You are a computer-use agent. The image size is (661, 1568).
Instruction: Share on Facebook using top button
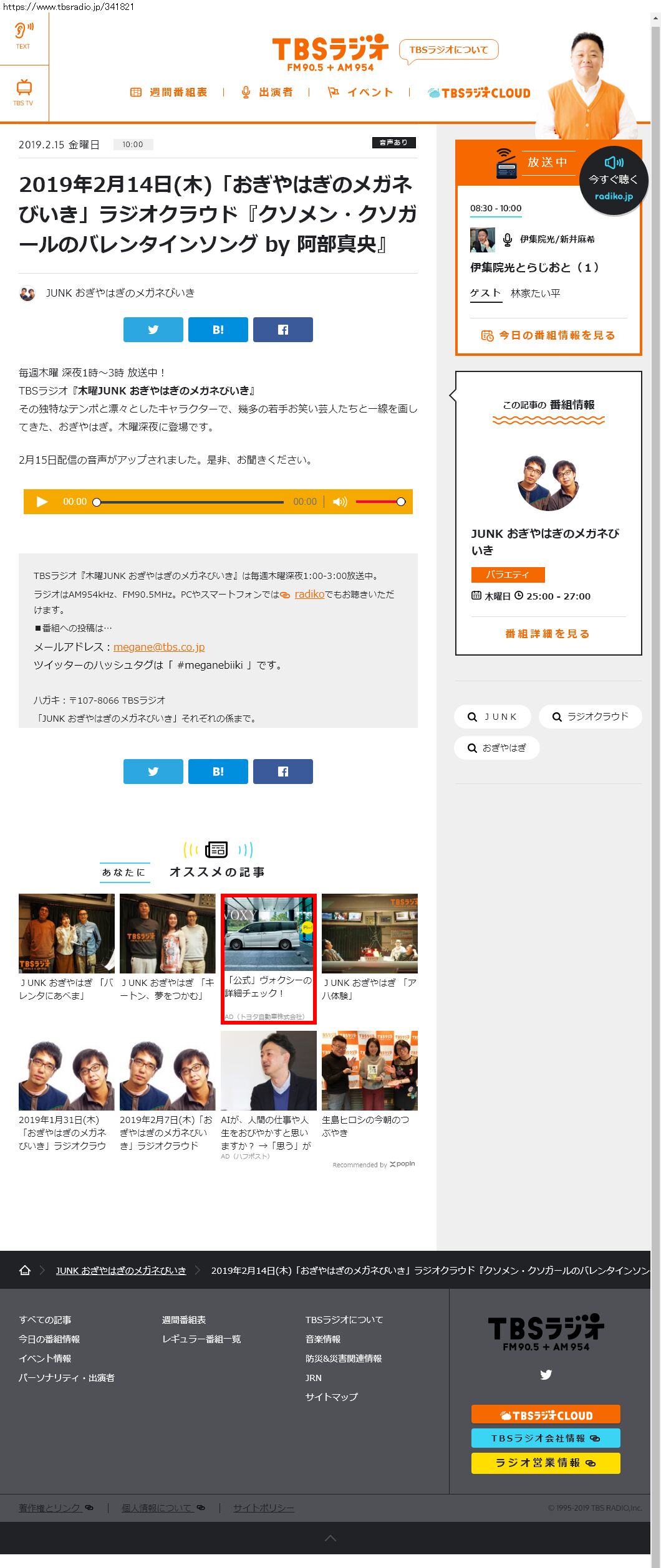pyautogui.click(x=283, y=330)
